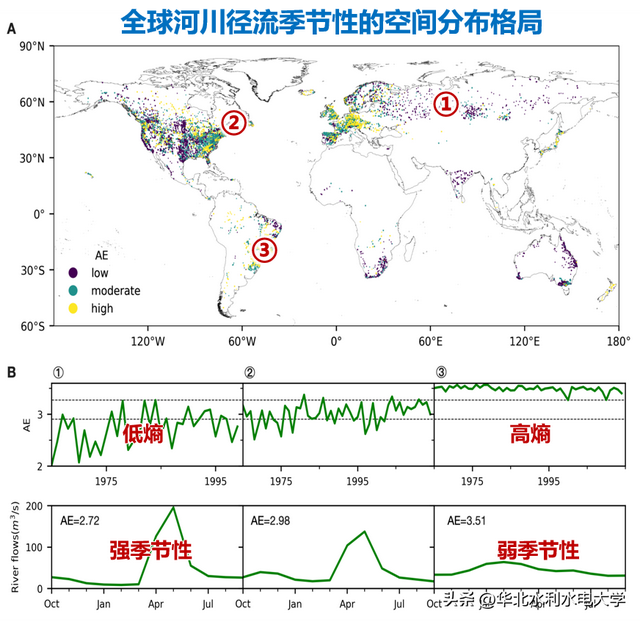This screenshot has height=622, width=640.
Task: Click the '90°N' latitude label
Action: coord(31,46)
